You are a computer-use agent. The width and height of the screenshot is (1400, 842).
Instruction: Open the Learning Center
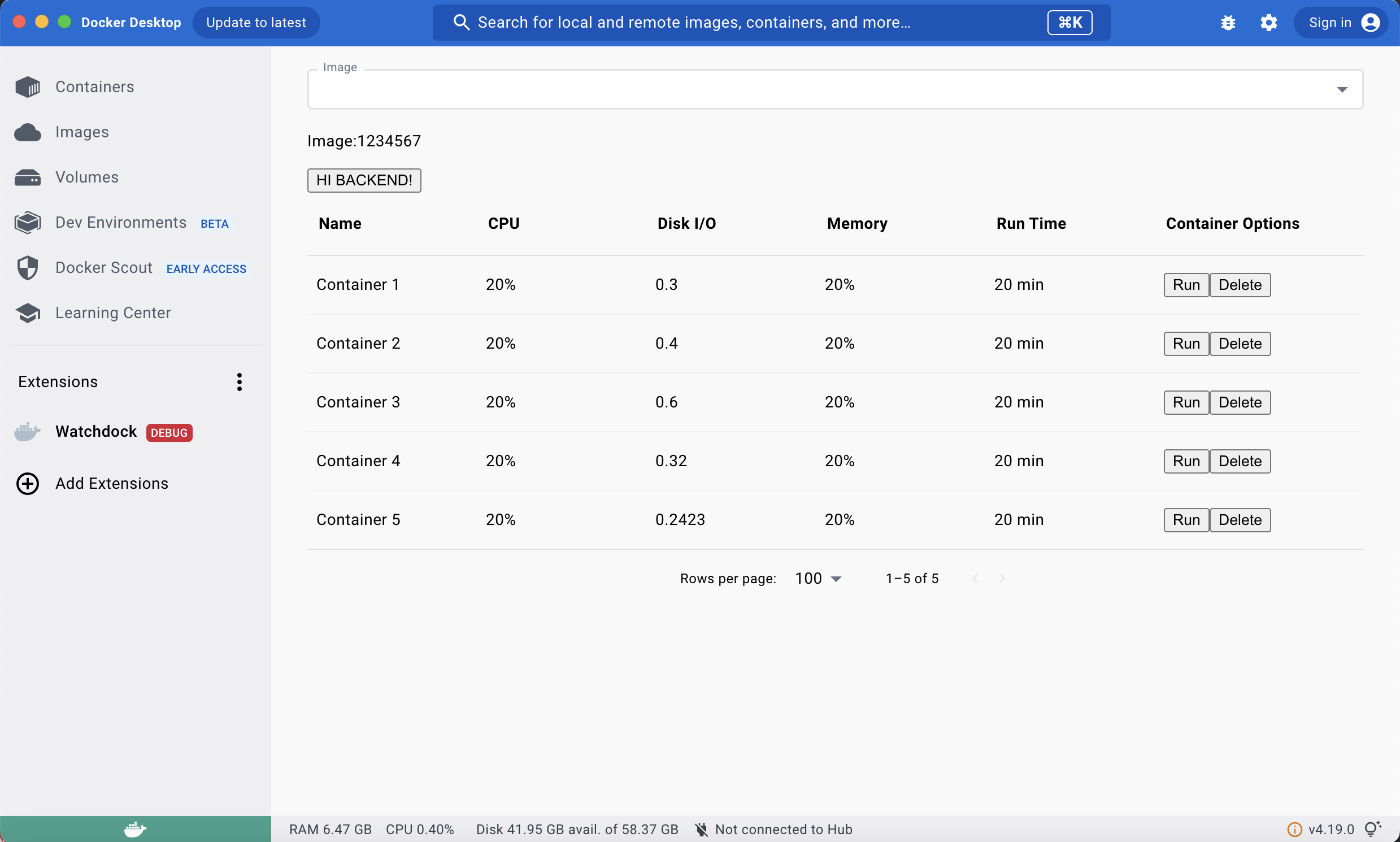113,313
